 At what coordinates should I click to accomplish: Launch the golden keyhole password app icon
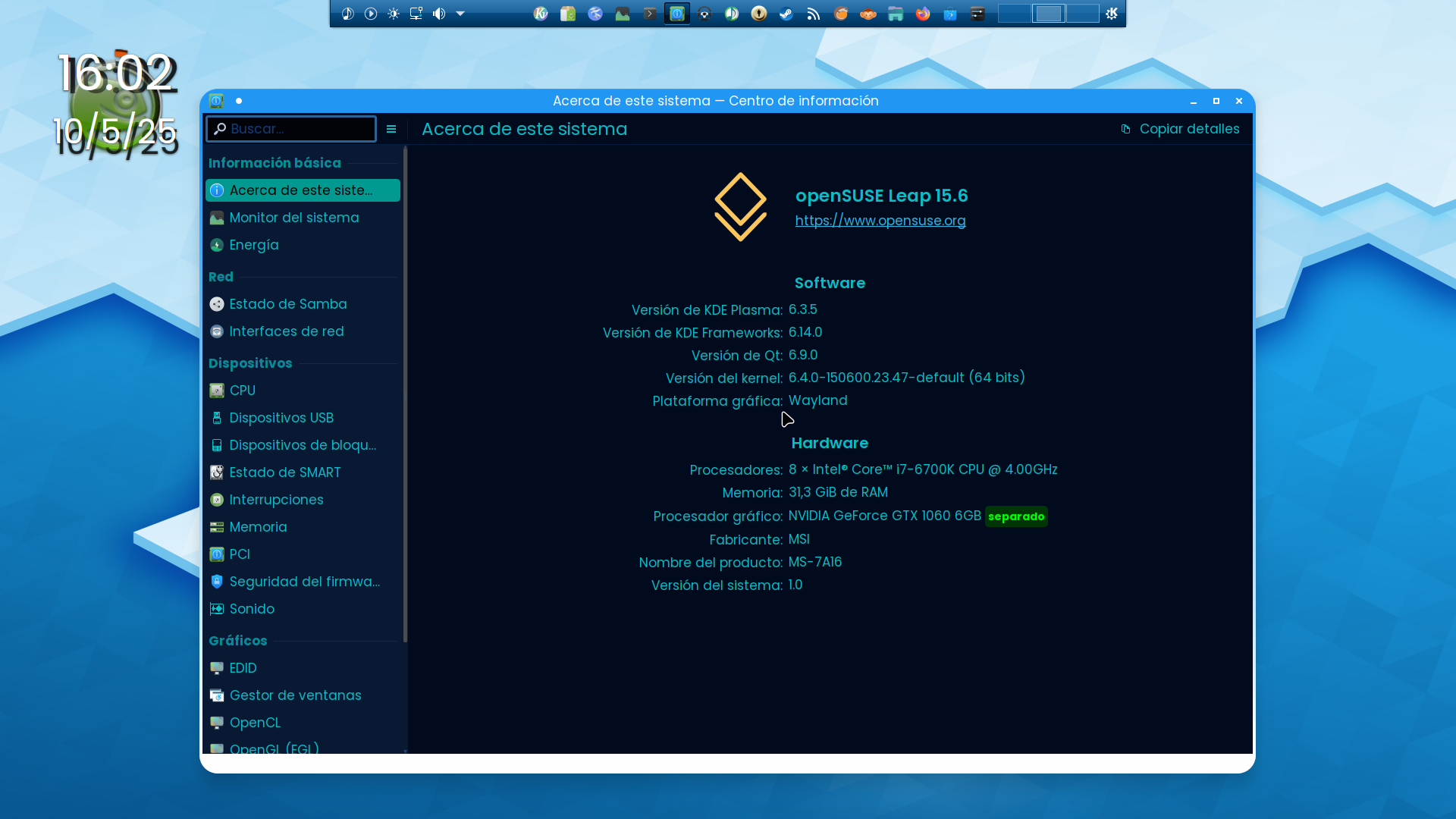click(759, 14)
